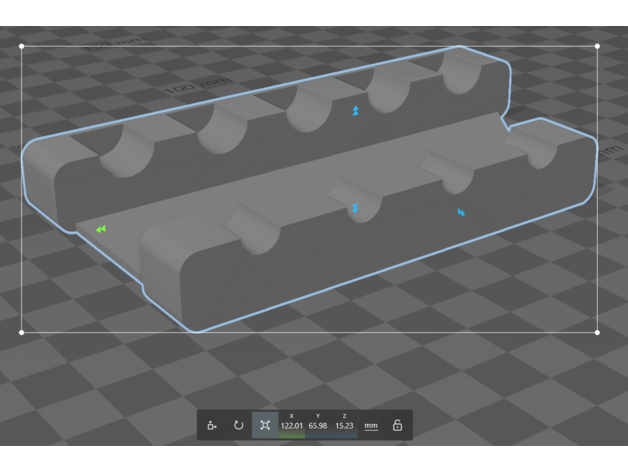Select the Move tool icon
This screenshot has height=472, width=628.
pyautogui.click(x=212, y=425)
